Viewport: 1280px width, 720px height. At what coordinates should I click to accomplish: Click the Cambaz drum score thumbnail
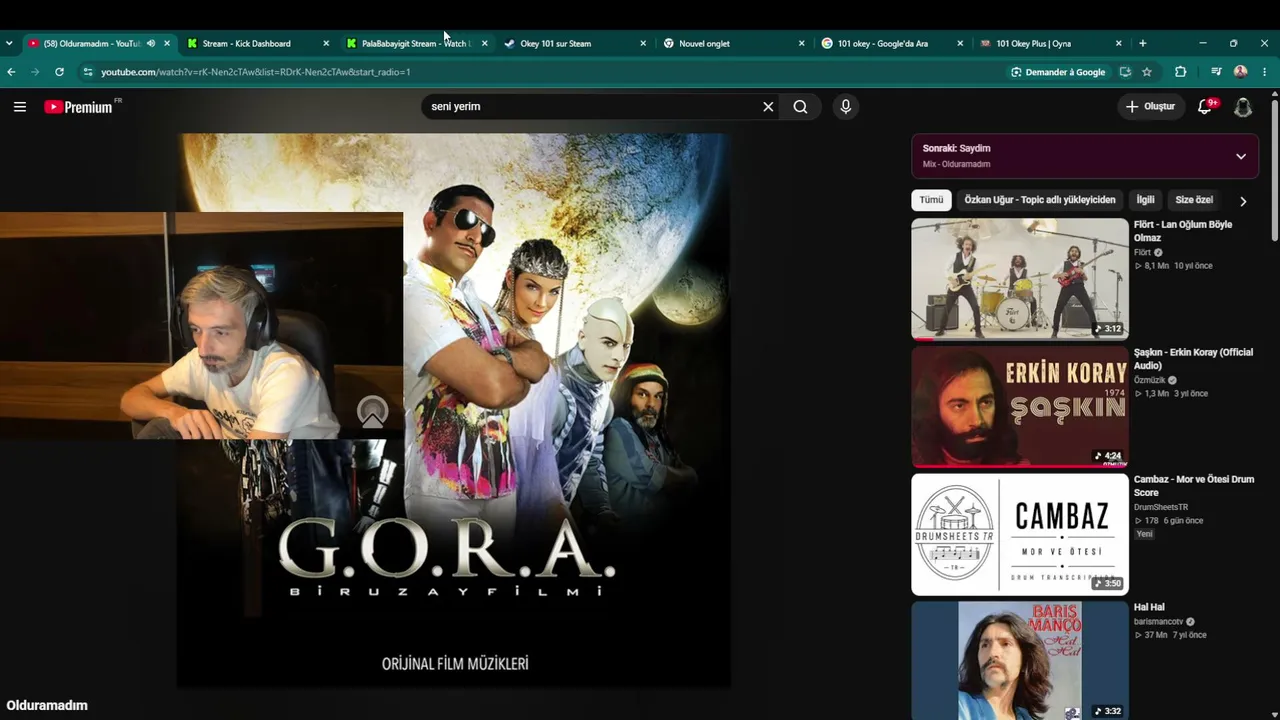point(1020,534)
